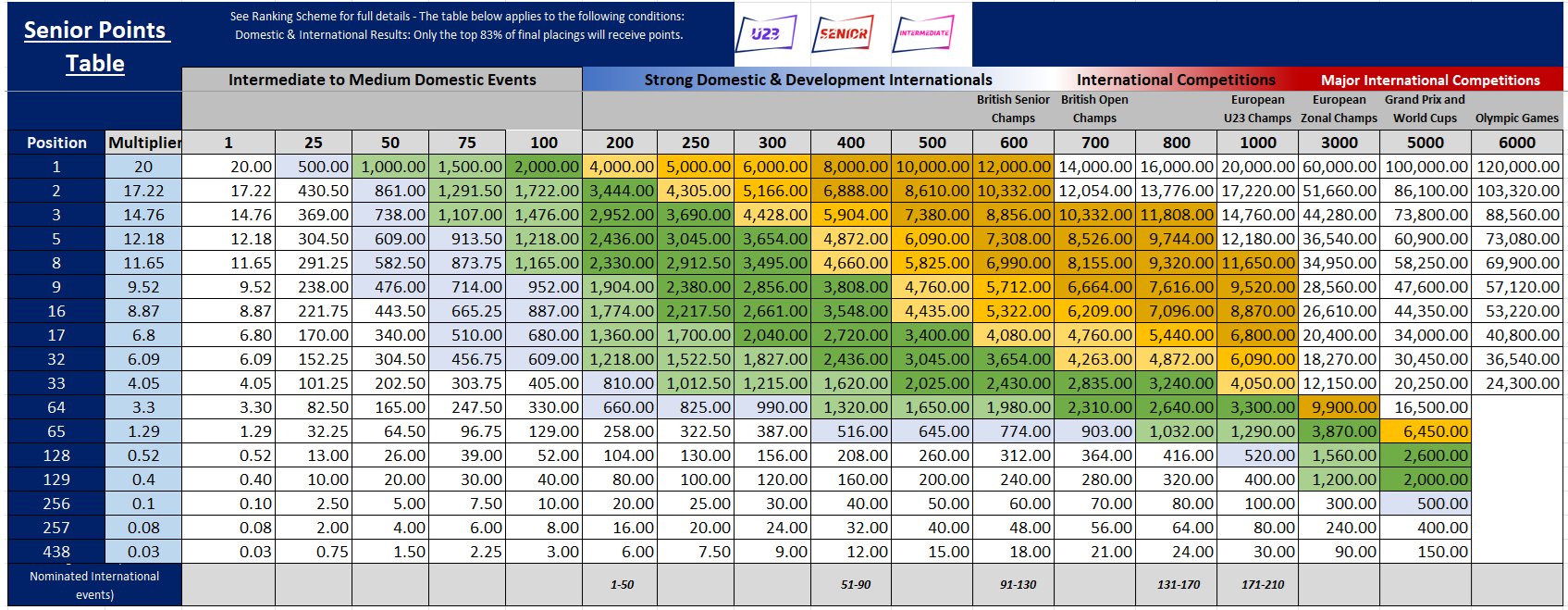1568x610 pixels.
Task: Click the Nominated International events label
Action: pyautogui.click(x=94, y=585)
